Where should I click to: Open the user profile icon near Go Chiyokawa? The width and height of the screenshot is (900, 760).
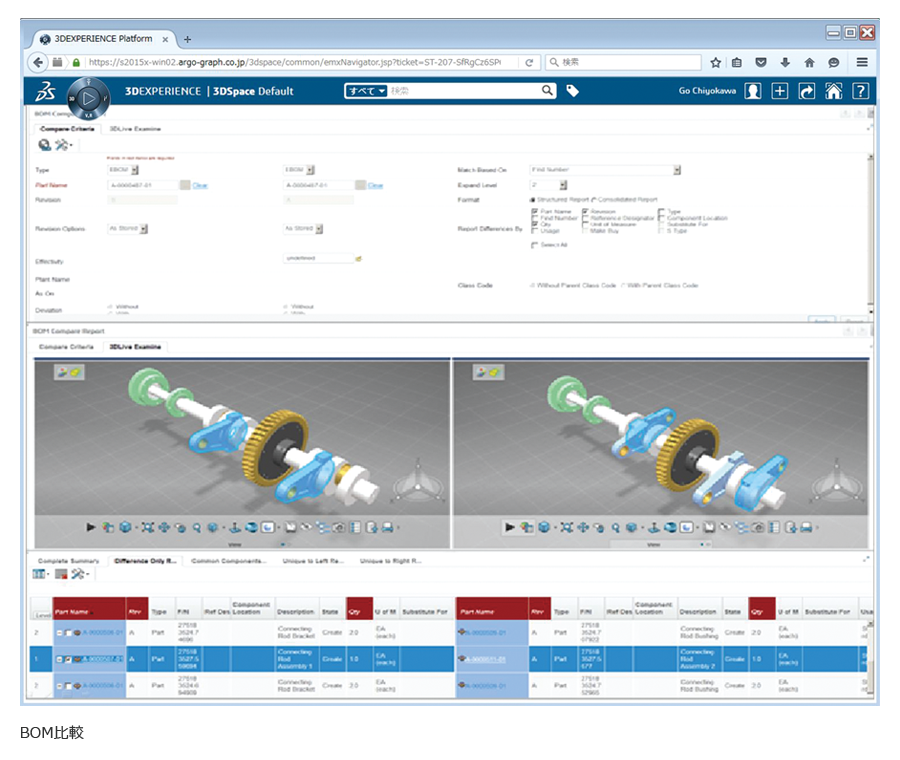coord(752,91)
